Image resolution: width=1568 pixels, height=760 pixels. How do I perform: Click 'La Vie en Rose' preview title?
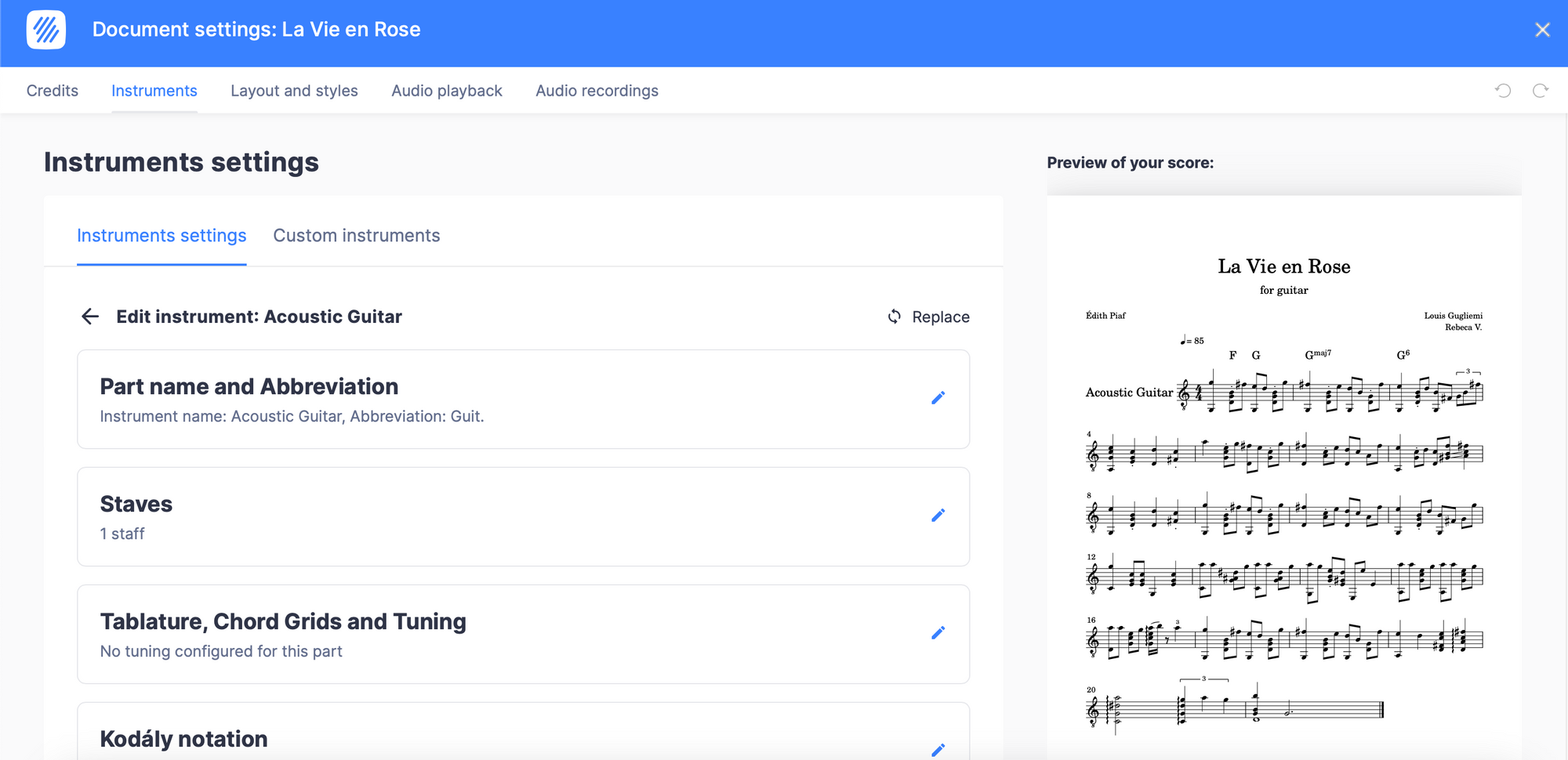coord(1284,266)
